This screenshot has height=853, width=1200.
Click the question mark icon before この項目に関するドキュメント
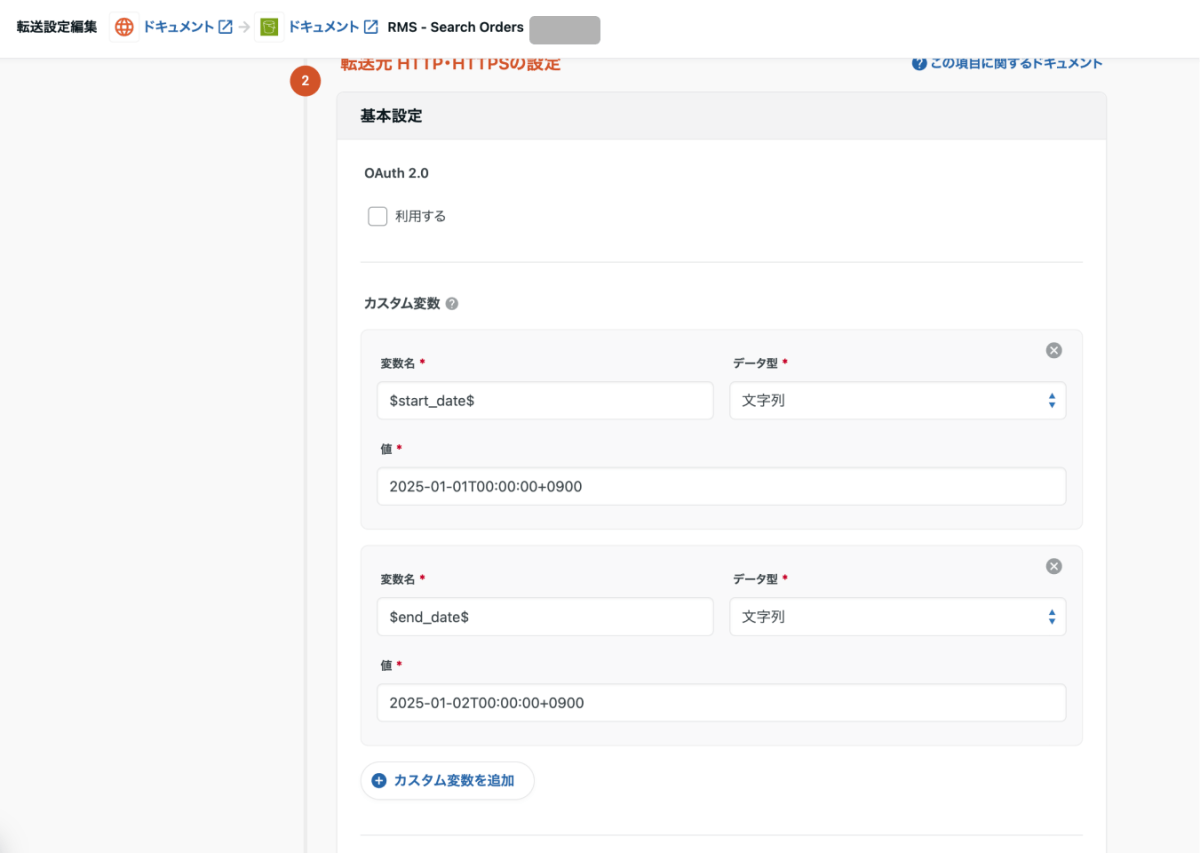pos(919,62)
